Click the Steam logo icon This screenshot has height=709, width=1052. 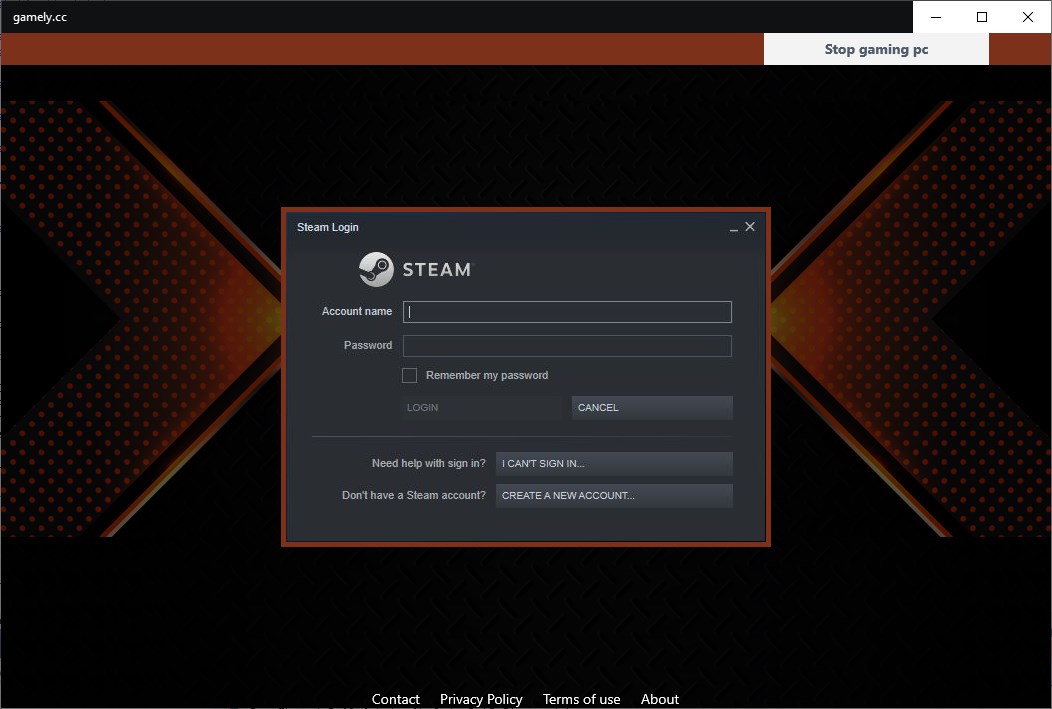click(376, 270)
